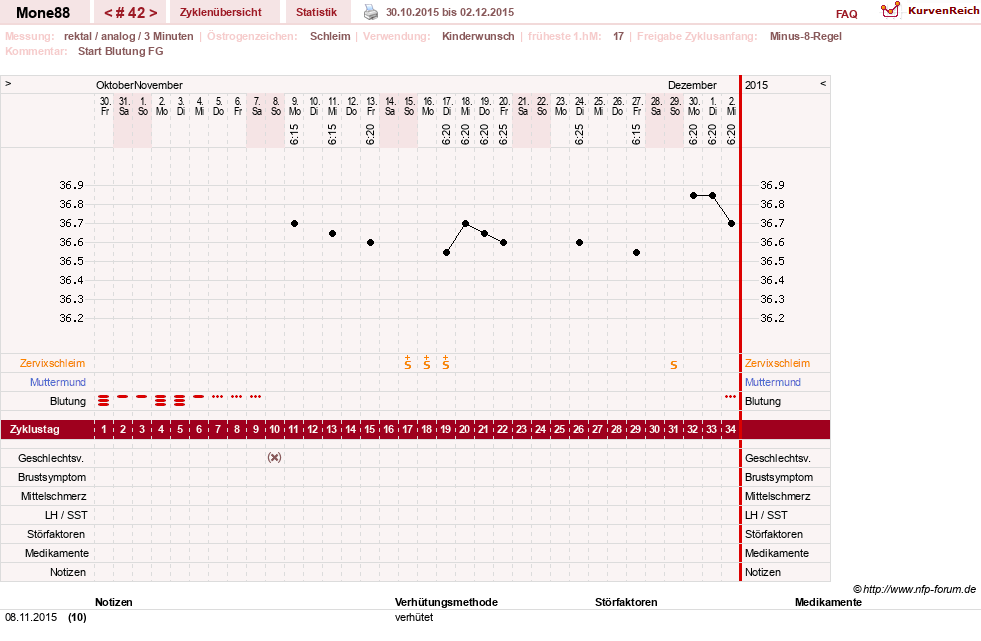Click the spotting dots on cycle day 7
Viewport: 981px width, 641px height.
click(x=218, y=396)
